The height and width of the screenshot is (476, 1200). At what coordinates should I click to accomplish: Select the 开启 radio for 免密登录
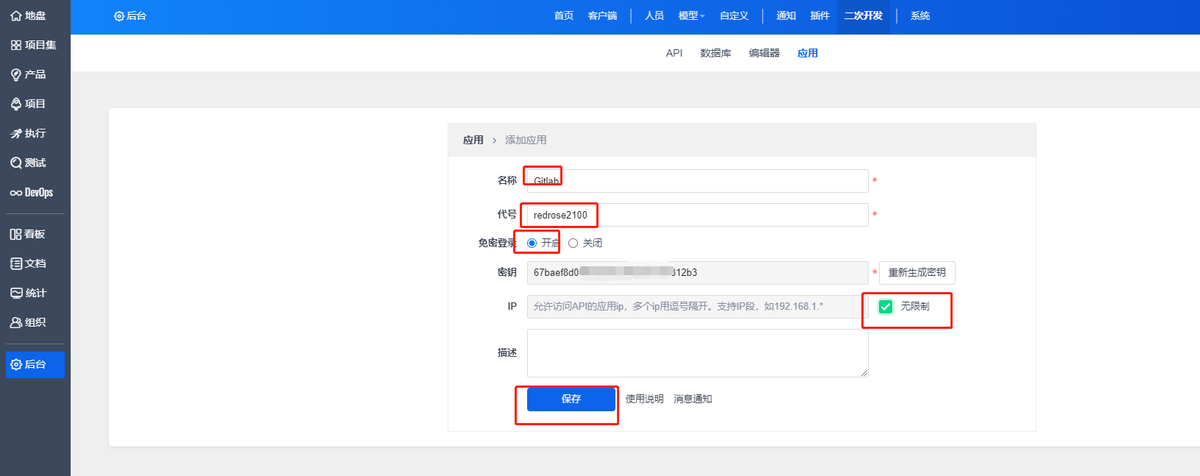(532, 243)
